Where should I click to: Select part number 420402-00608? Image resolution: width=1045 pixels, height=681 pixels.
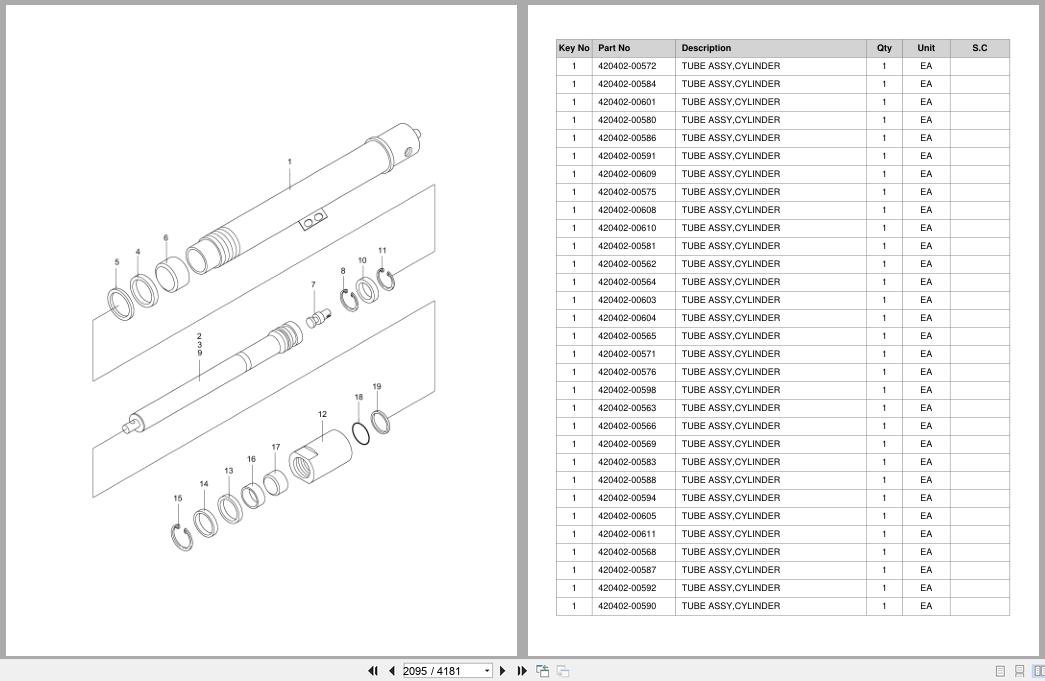click(x=626, y=210)
